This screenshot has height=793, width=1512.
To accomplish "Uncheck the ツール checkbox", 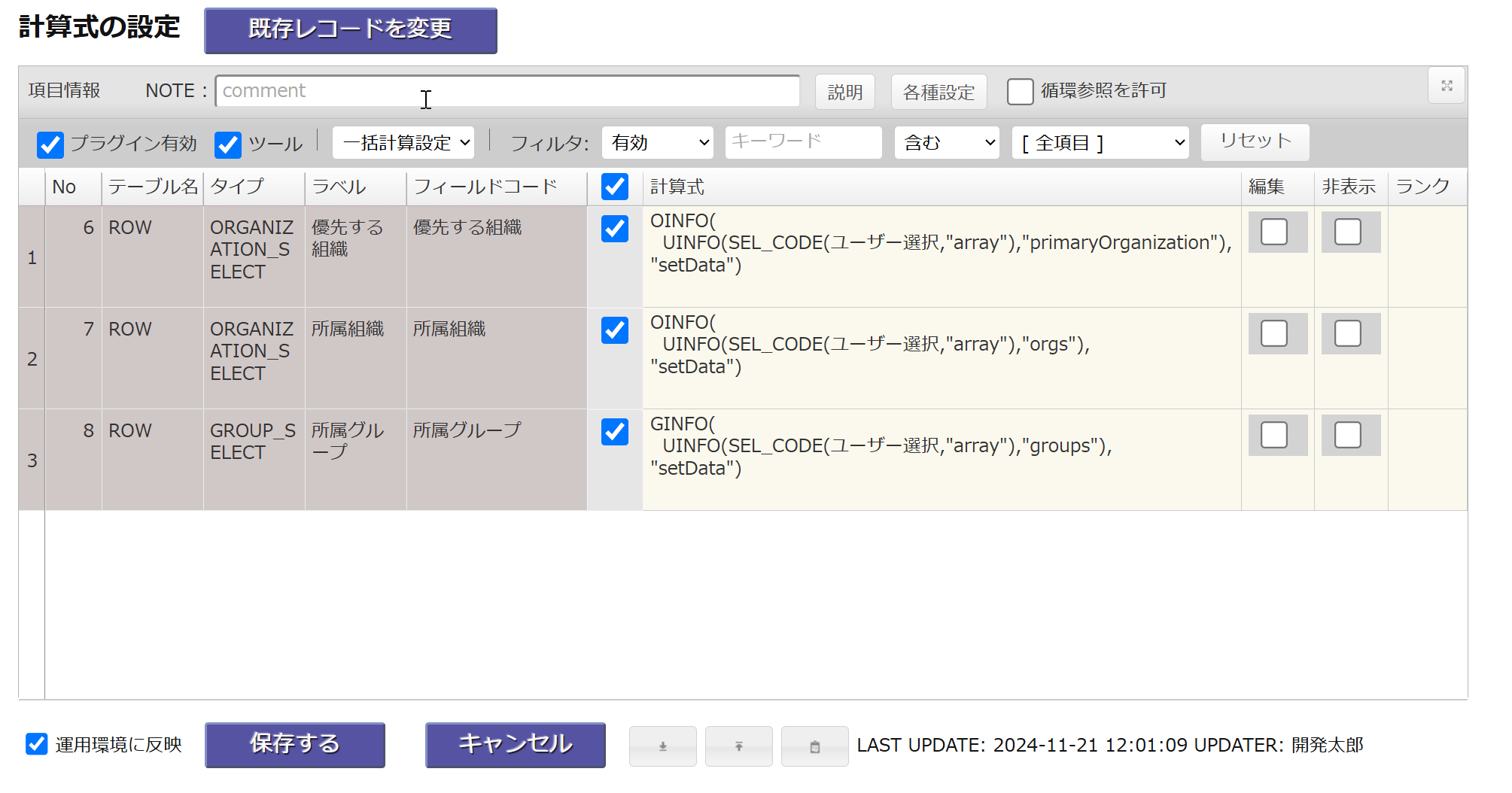I will point(228,144).
